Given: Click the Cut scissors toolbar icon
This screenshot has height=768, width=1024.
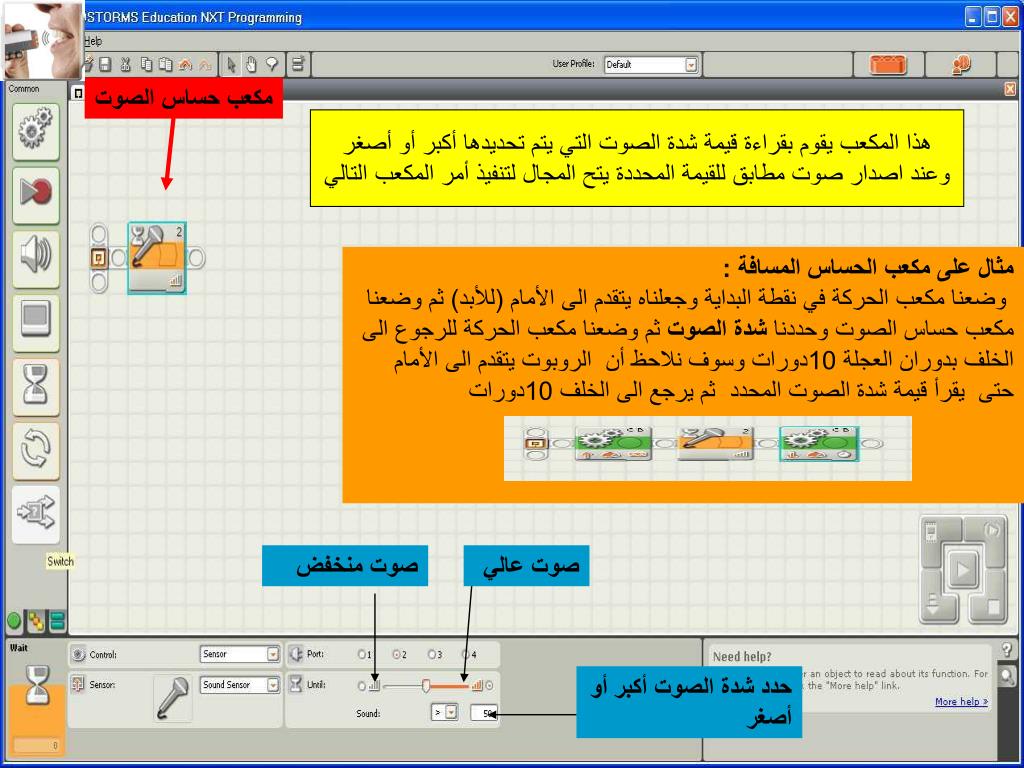Looking at the screenshot, I should 126,64.
